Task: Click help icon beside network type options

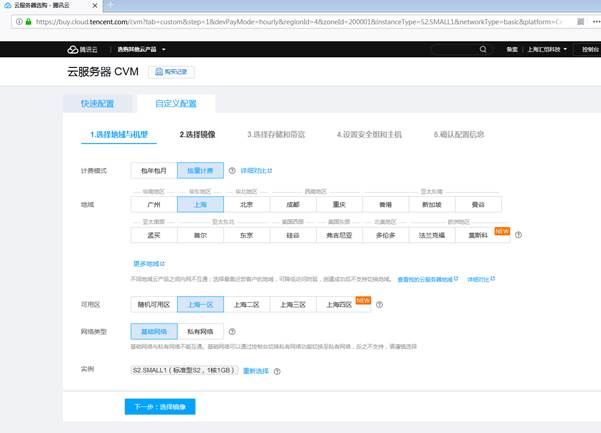Action: click(232, 331)
